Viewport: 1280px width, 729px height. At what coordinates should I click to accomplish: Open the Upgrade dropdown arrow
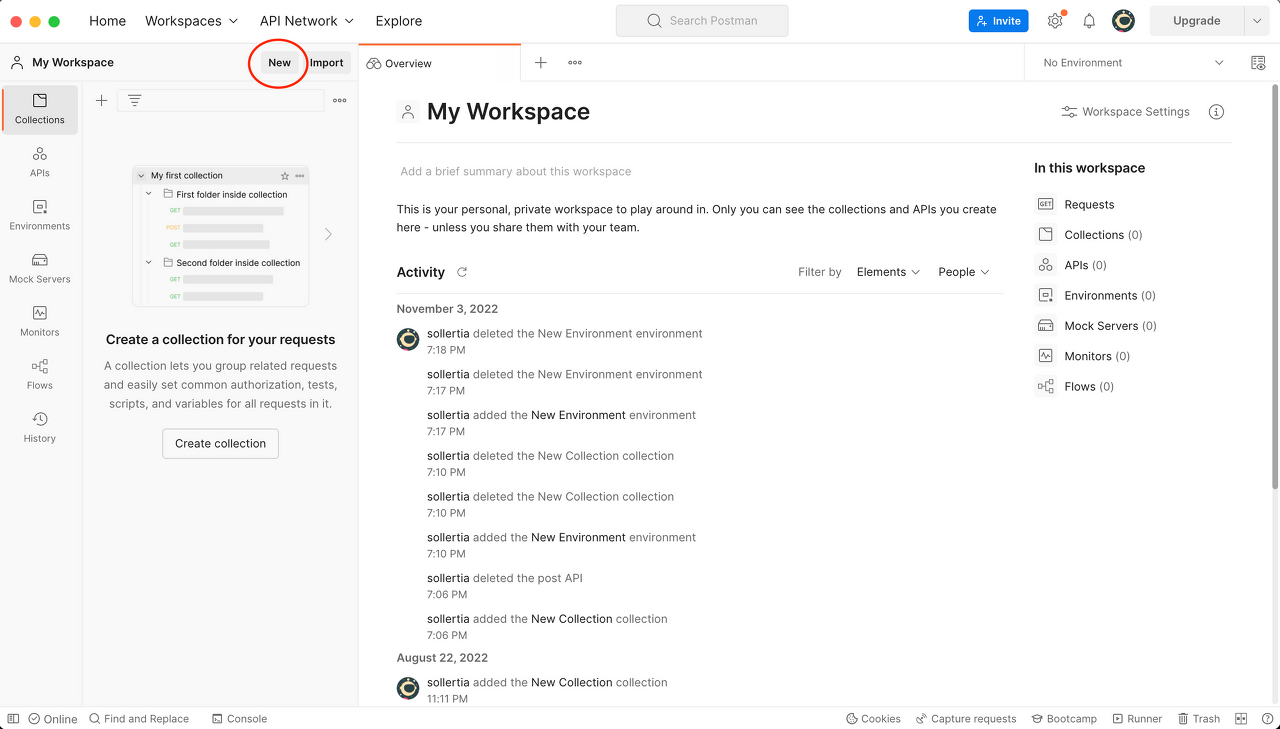click(1256, 21)
